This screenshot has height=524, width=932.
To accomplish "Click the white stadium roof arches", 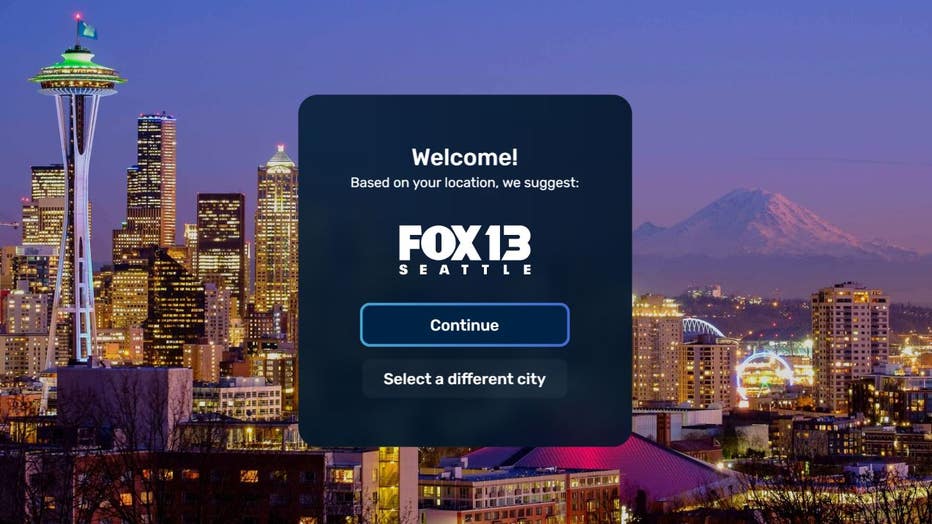I will pyautogui.click(x=703, y=328).
